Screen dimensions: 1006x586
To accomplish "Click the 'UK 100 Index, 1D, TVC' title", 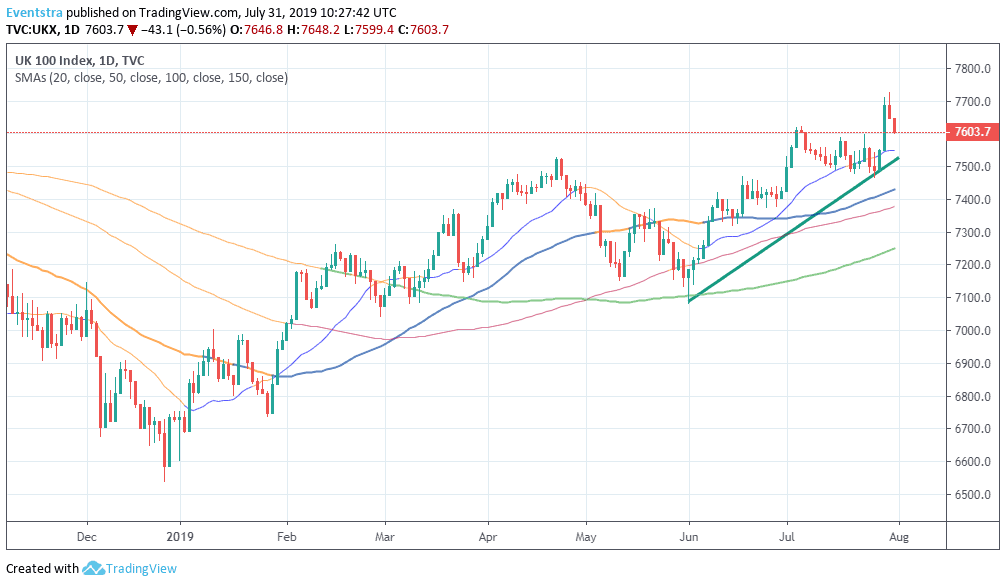I will (x=80, y=60).
